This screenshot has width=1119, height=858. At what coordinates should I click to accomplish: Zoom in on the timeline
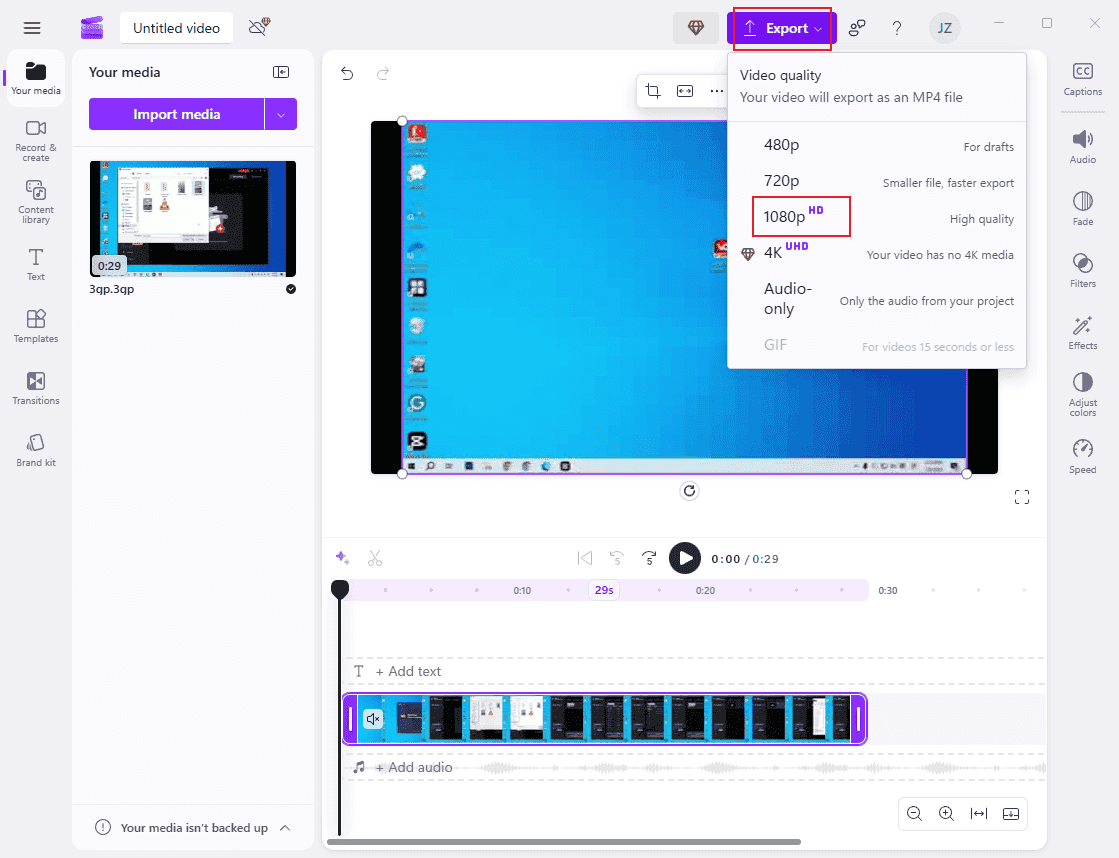tap(946, 813)
